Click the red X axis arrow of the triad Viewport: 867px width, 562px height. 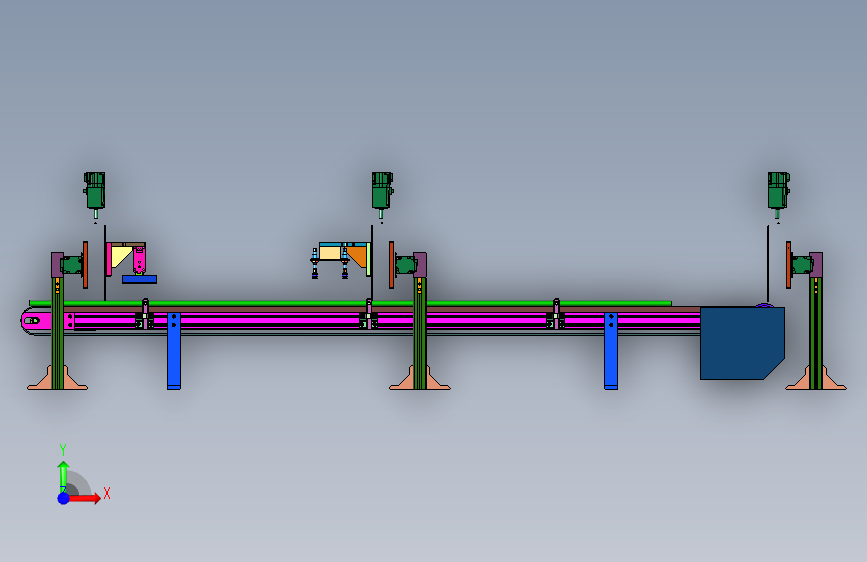(86, 498)
